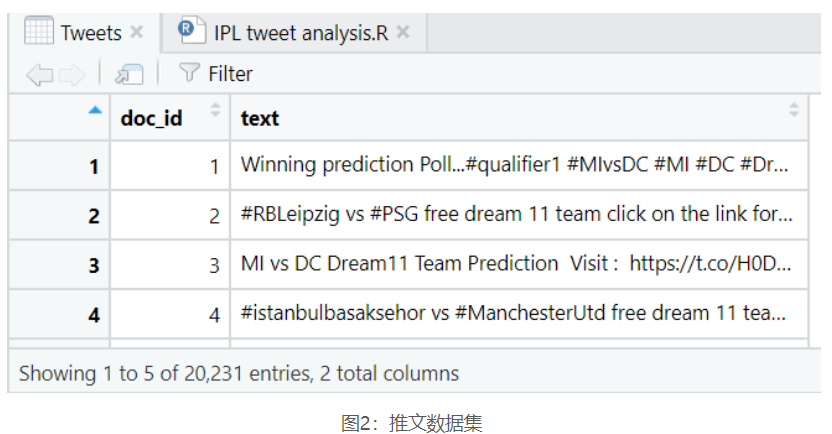Close the IPL tweet analysis.R tab
Viewport: 832px width, 434px height.
403,32
